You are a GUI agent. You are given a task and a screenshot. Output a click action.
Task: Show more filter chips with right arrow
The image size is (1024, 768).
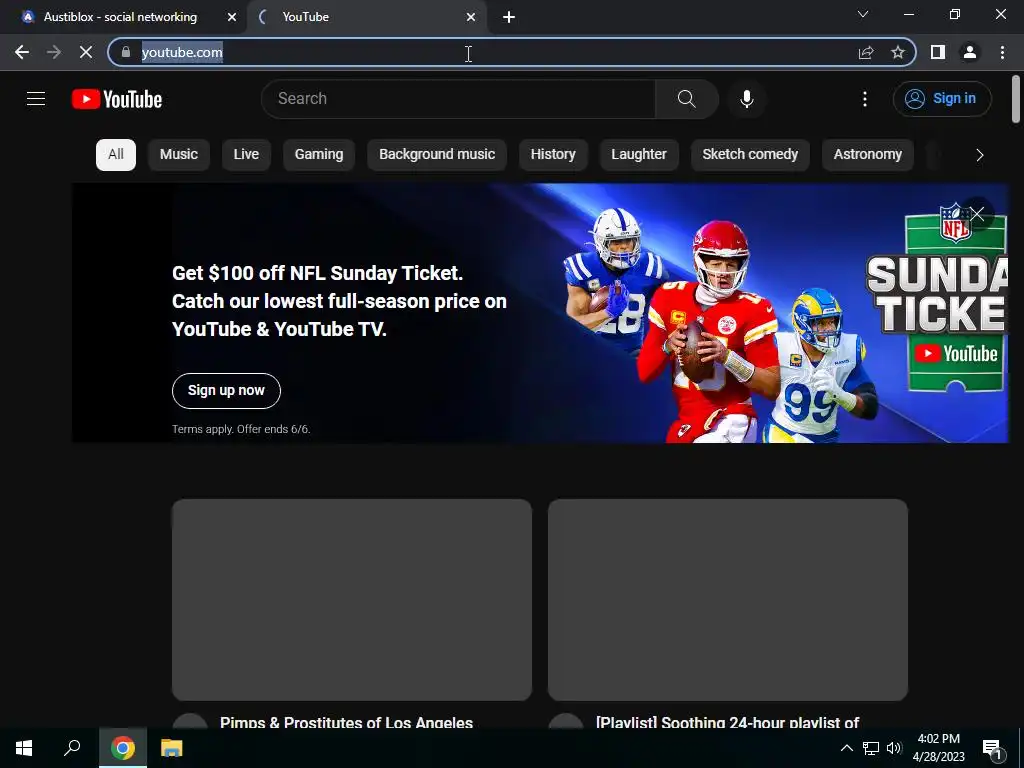click(x=979, y=155)
